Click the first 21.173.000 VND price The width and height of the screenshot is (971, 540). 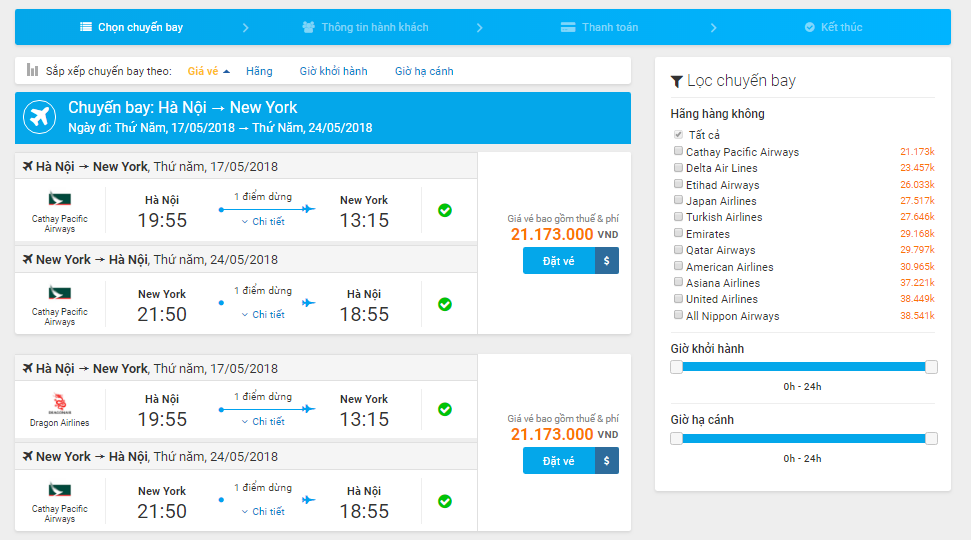coord(564,234)
